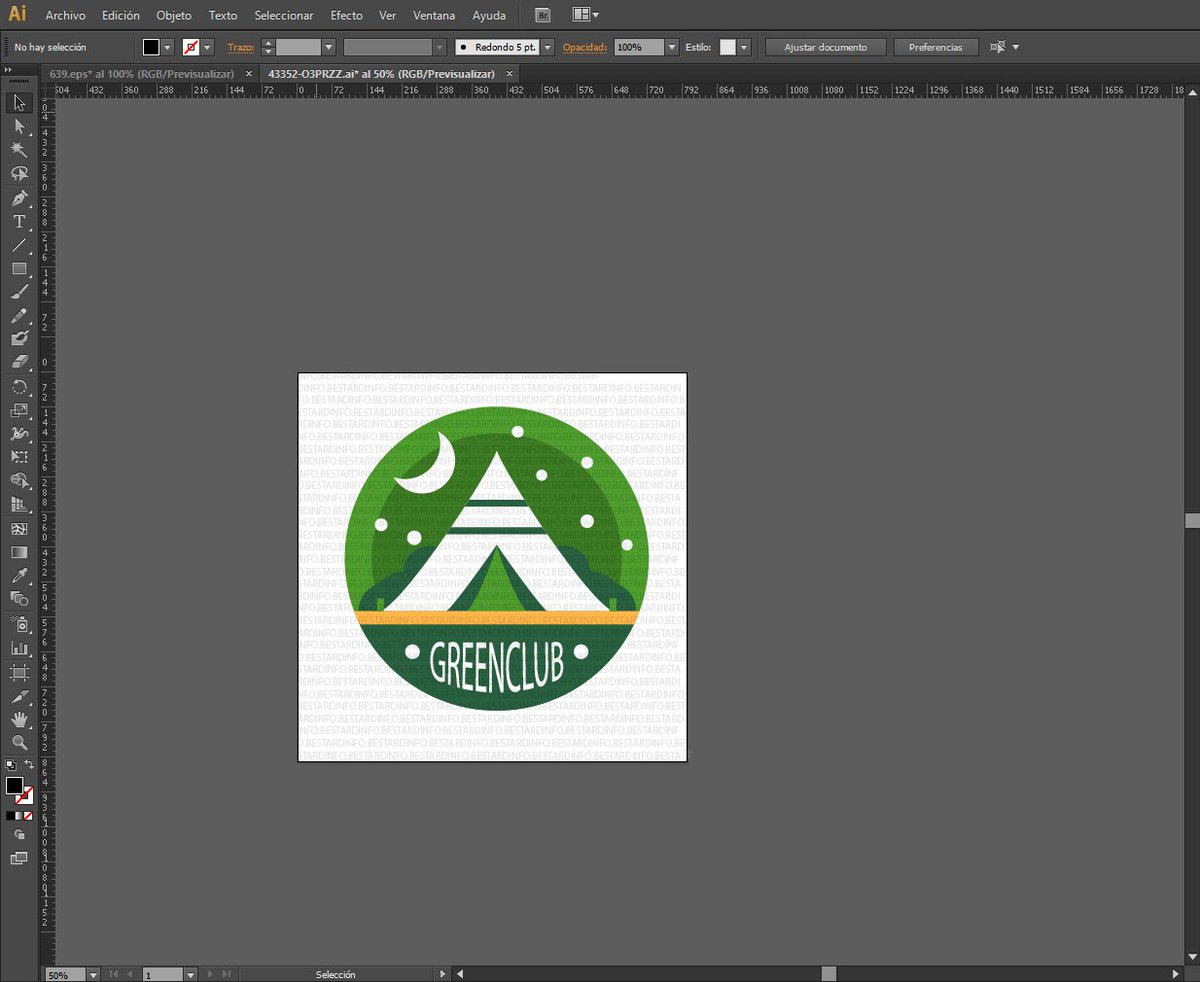Open the Objeto menu

[174, 16]
